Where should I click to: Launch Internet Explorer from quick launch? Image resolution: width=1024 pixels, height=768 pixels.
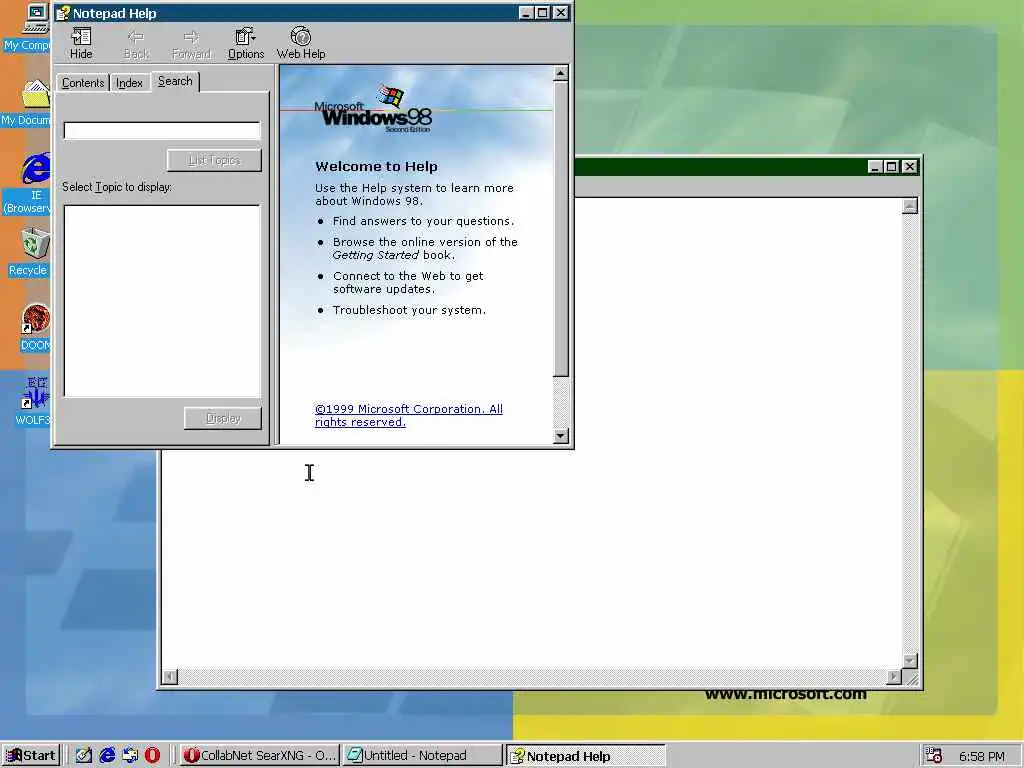(107, 756)
